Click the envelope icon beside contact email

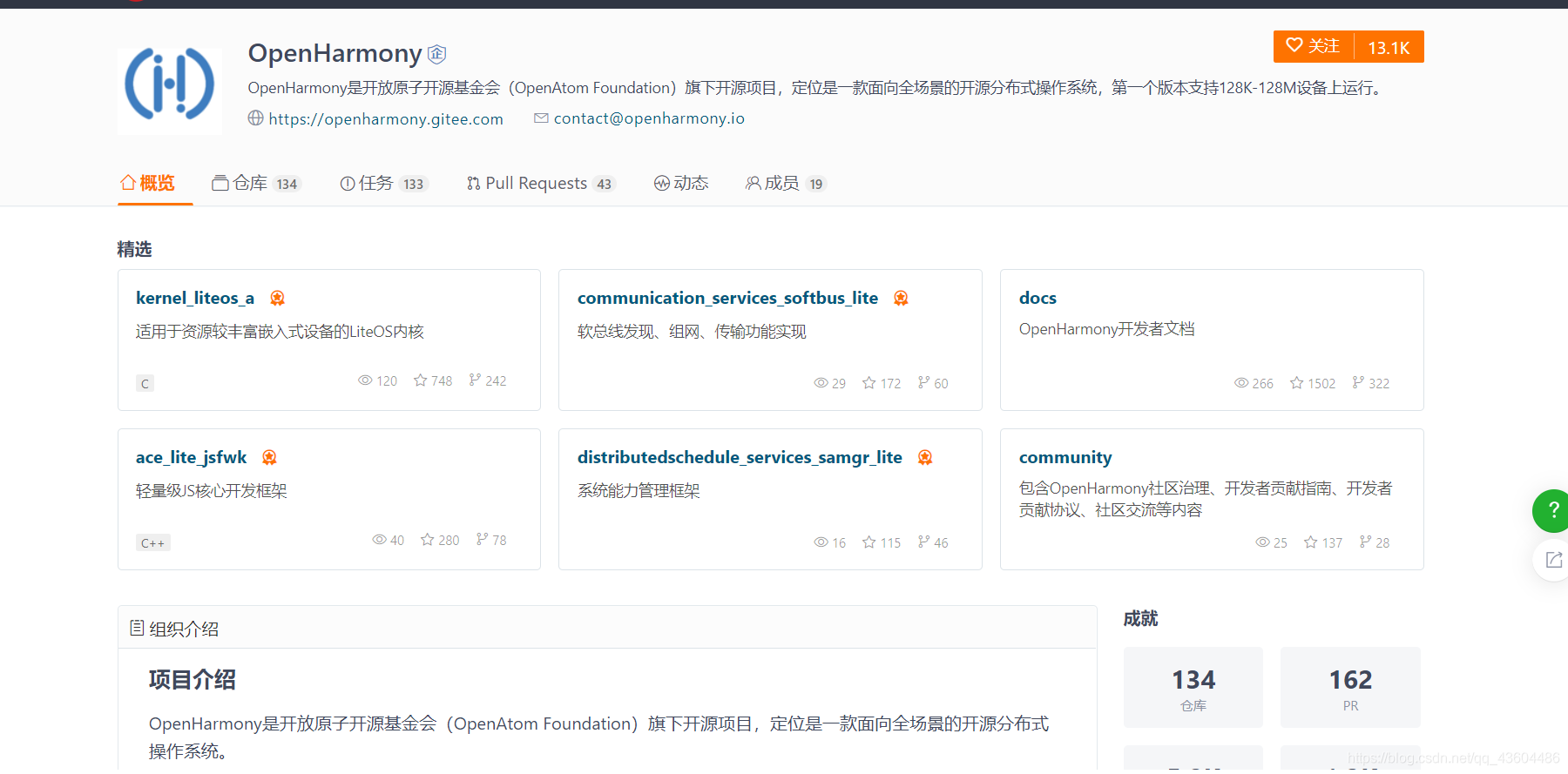pyautogui.click(x=541, y=118)
